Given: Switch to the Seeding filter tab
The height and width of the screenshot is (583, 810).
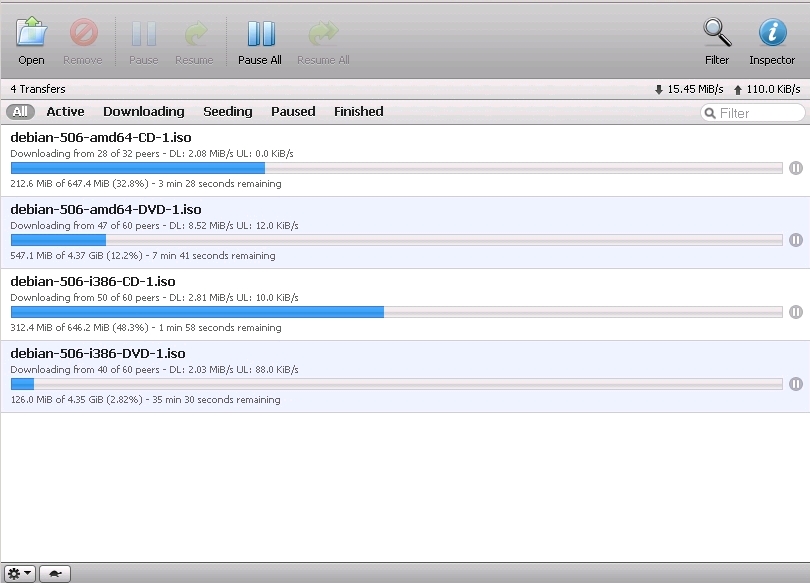Looking at the screenshot, I should point(228,112).
